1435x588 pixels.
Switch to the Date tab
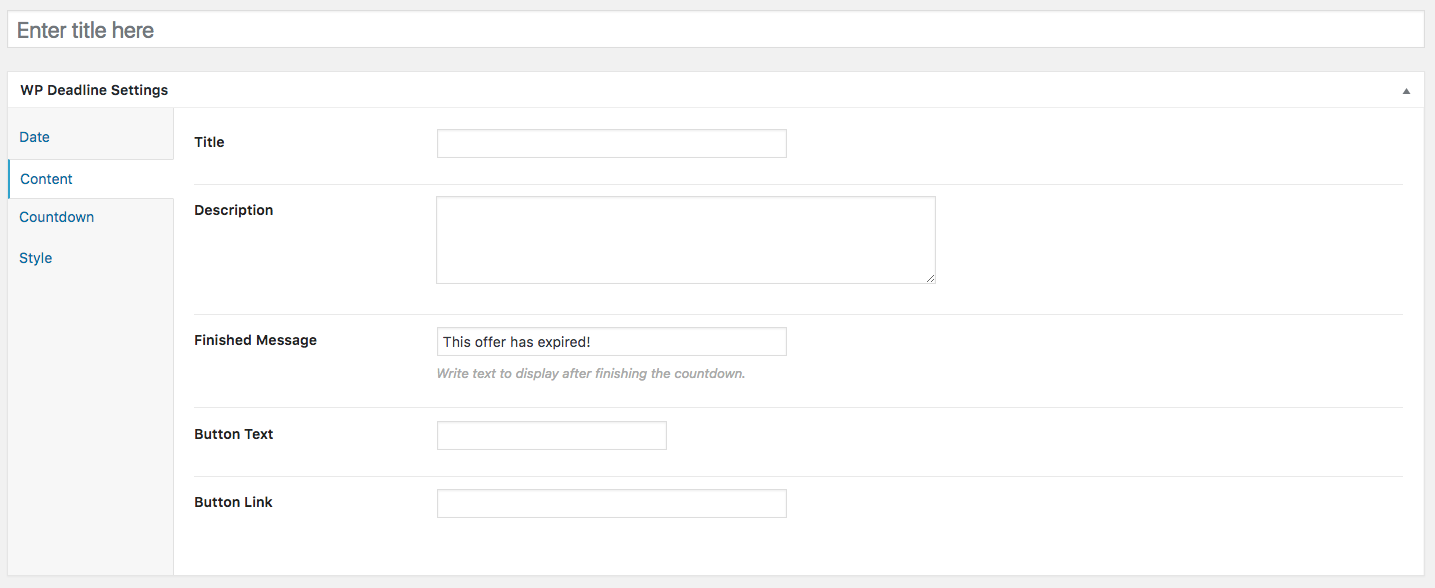click(34, 137)
